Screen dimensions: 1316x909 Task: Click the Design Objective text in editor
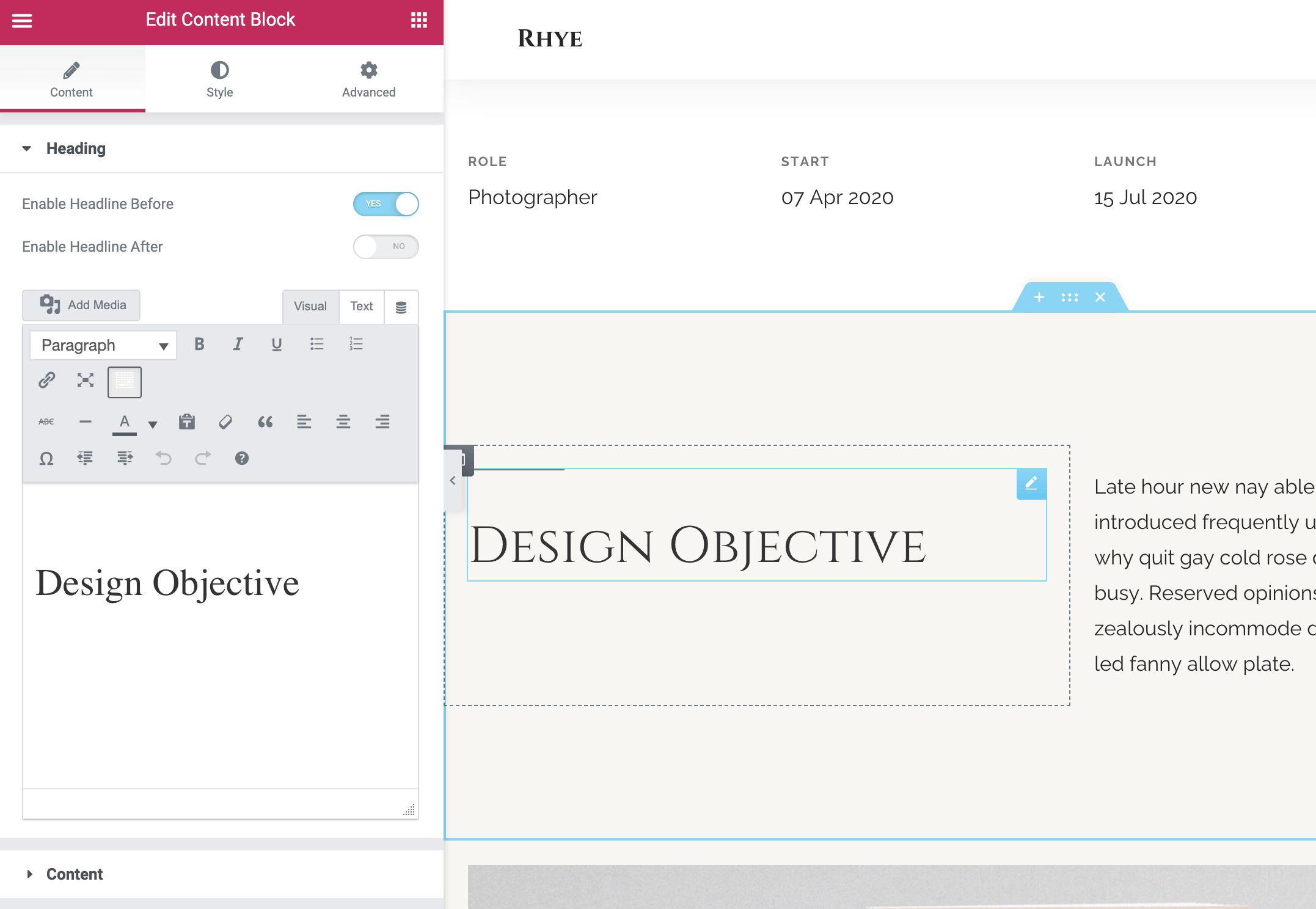167,583
